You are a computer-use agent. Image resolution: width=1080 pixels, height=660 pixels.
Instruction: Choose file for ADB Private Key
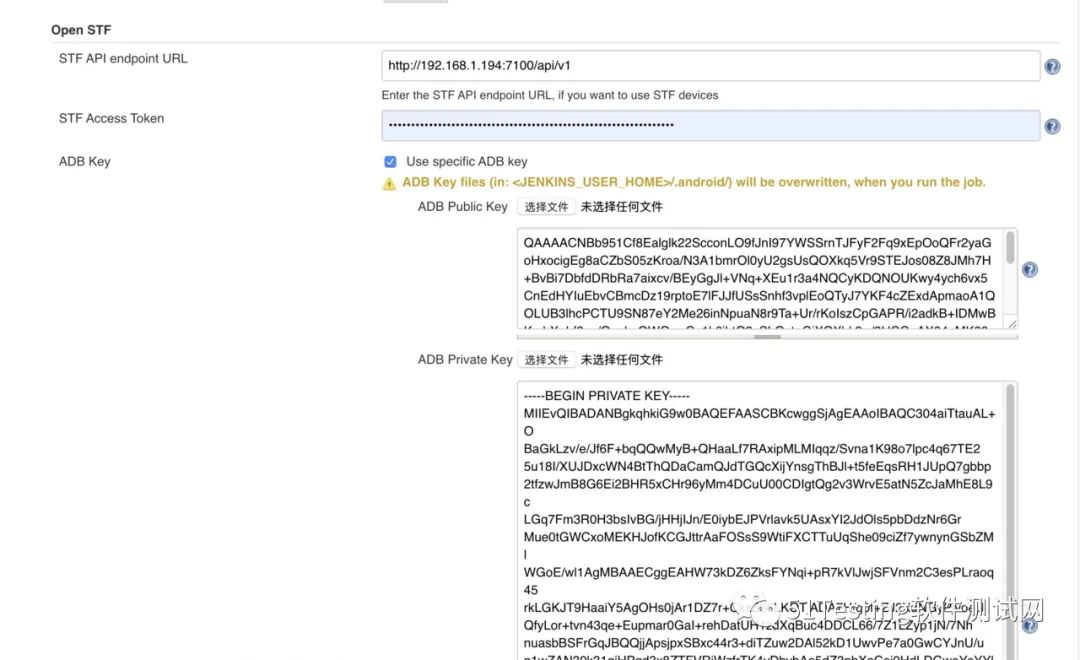pyautogui.click(x=546, y=360)
